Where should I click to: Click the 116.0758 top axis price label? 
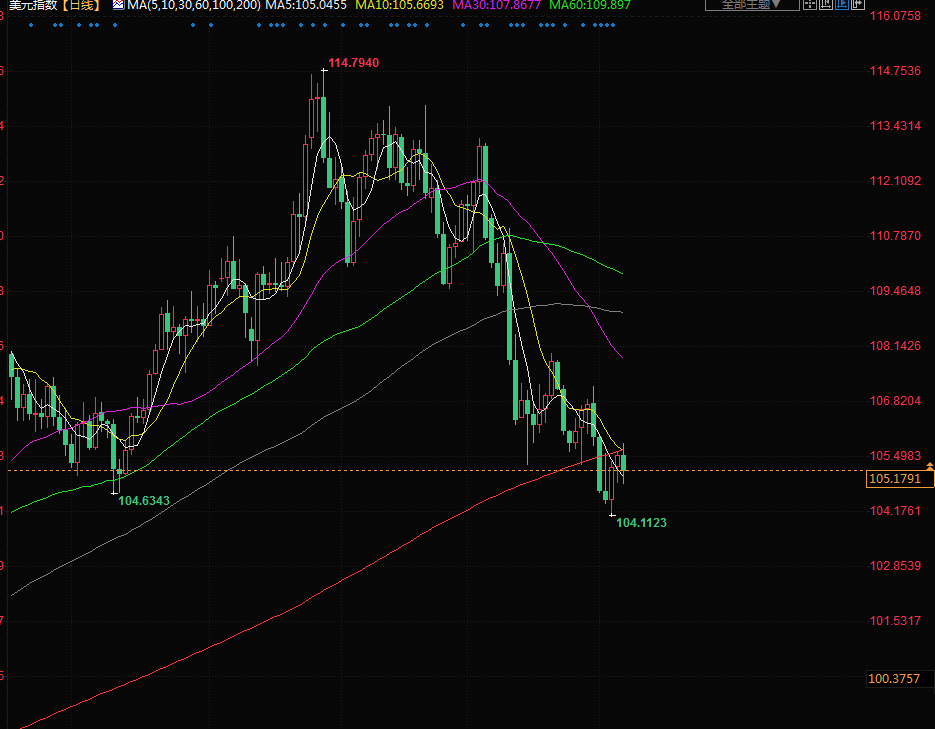coord(895,17)
